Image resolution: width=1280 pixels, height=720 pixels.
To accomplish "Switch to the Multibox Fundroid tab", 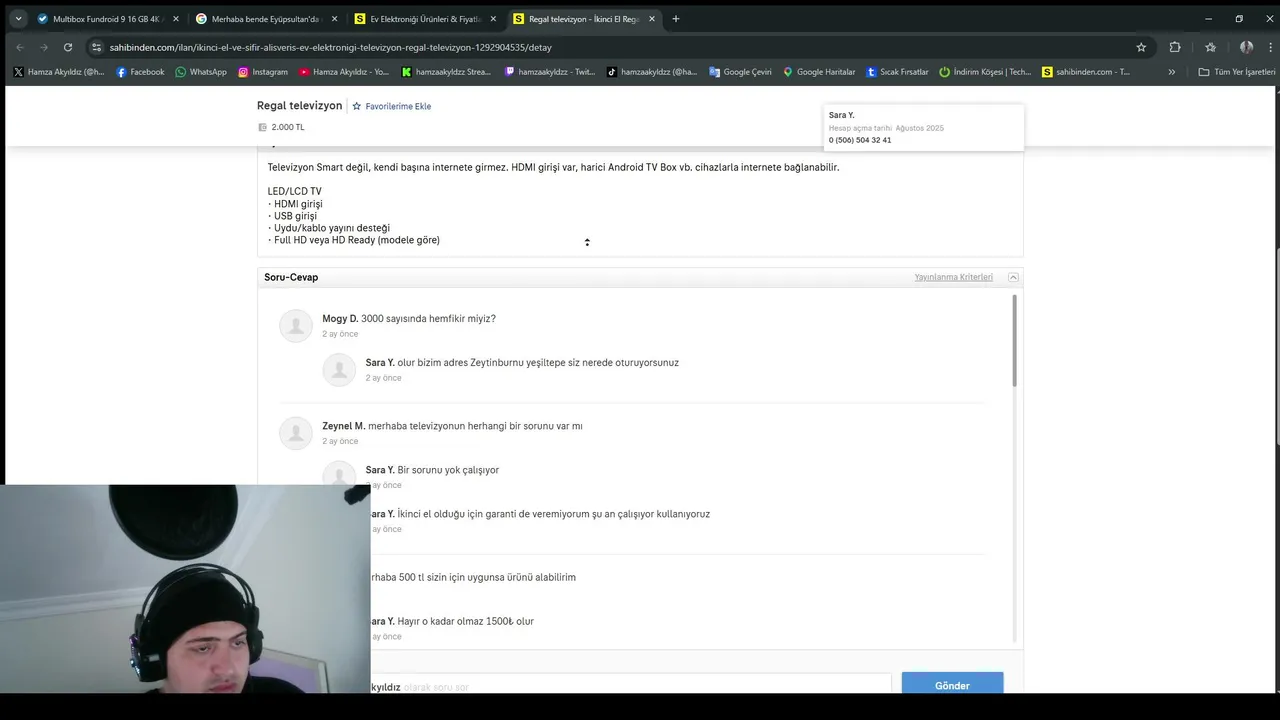I will point(106,19).
